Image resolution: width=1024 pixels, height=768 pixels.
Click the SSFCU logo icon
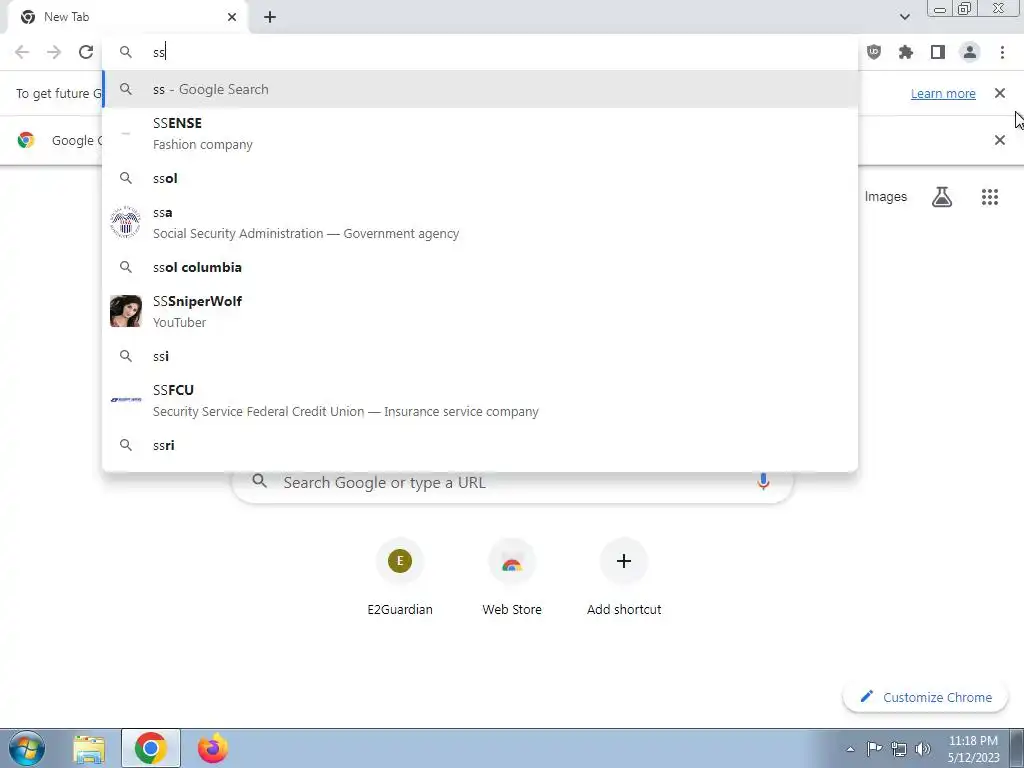pyautogui.click(x=126, y=400)
